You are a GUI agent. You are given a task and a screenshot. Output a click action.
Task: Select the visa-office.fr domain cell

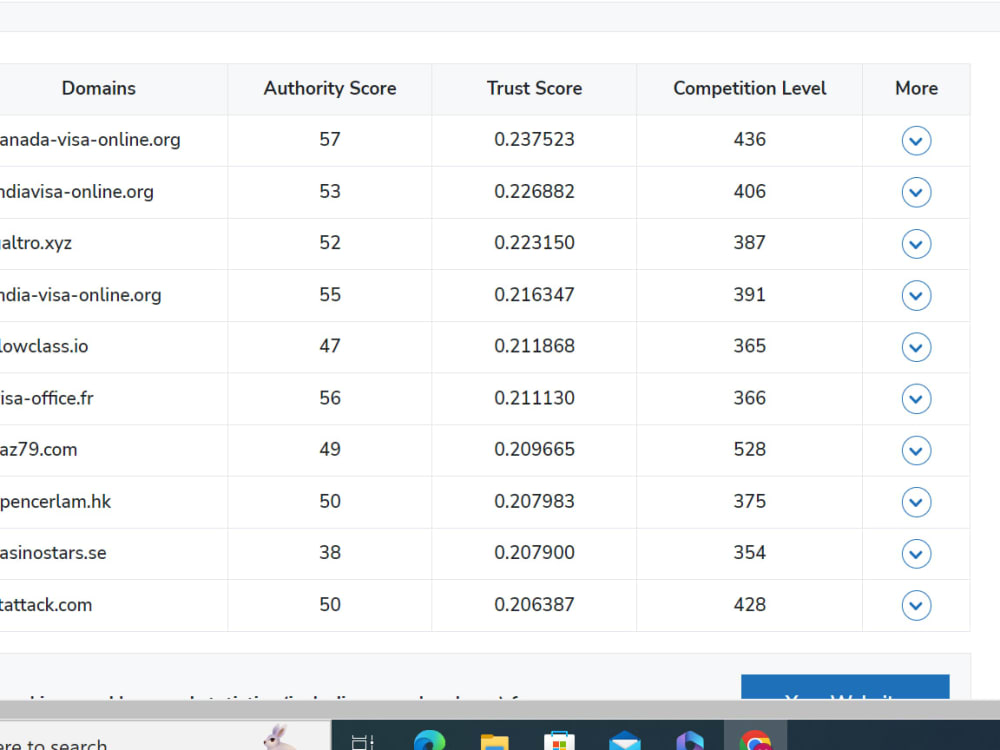114,399
